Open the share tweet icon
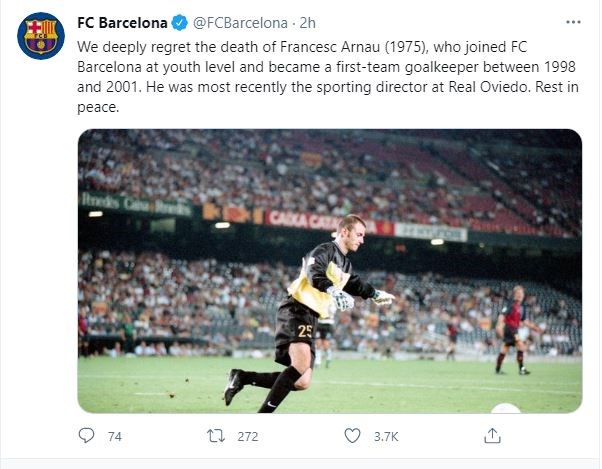This screenshot has width=602, height=469. coord(492,436)
